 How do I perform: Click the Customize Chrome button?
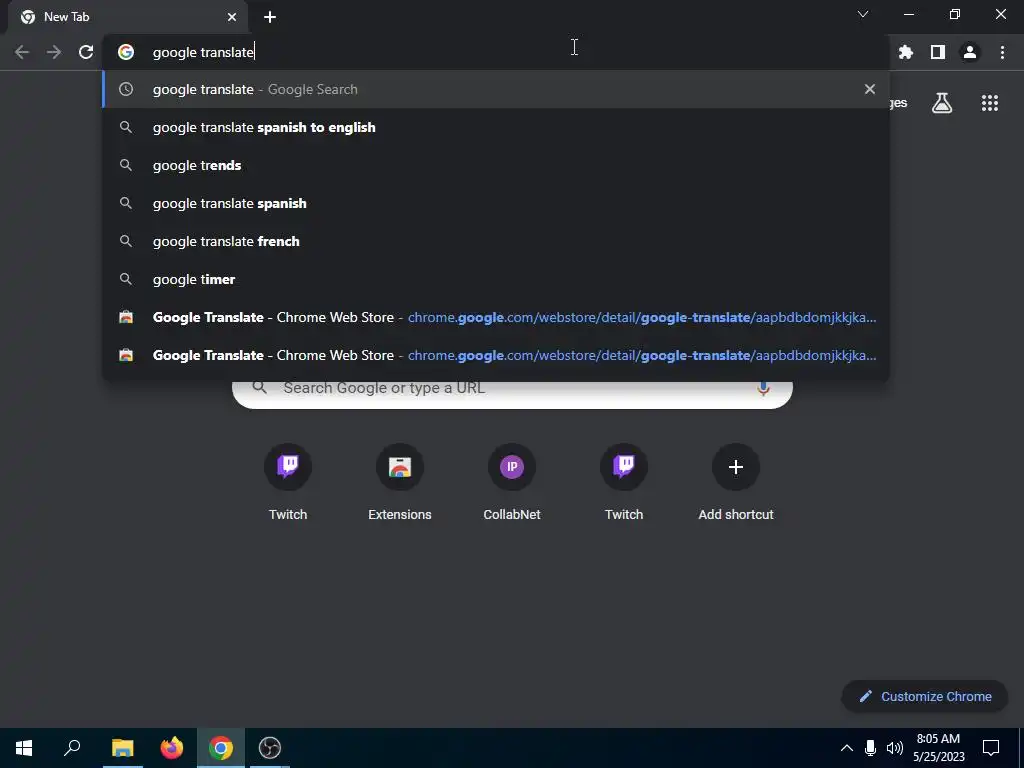pyautogui.click(x=925, y=696)
